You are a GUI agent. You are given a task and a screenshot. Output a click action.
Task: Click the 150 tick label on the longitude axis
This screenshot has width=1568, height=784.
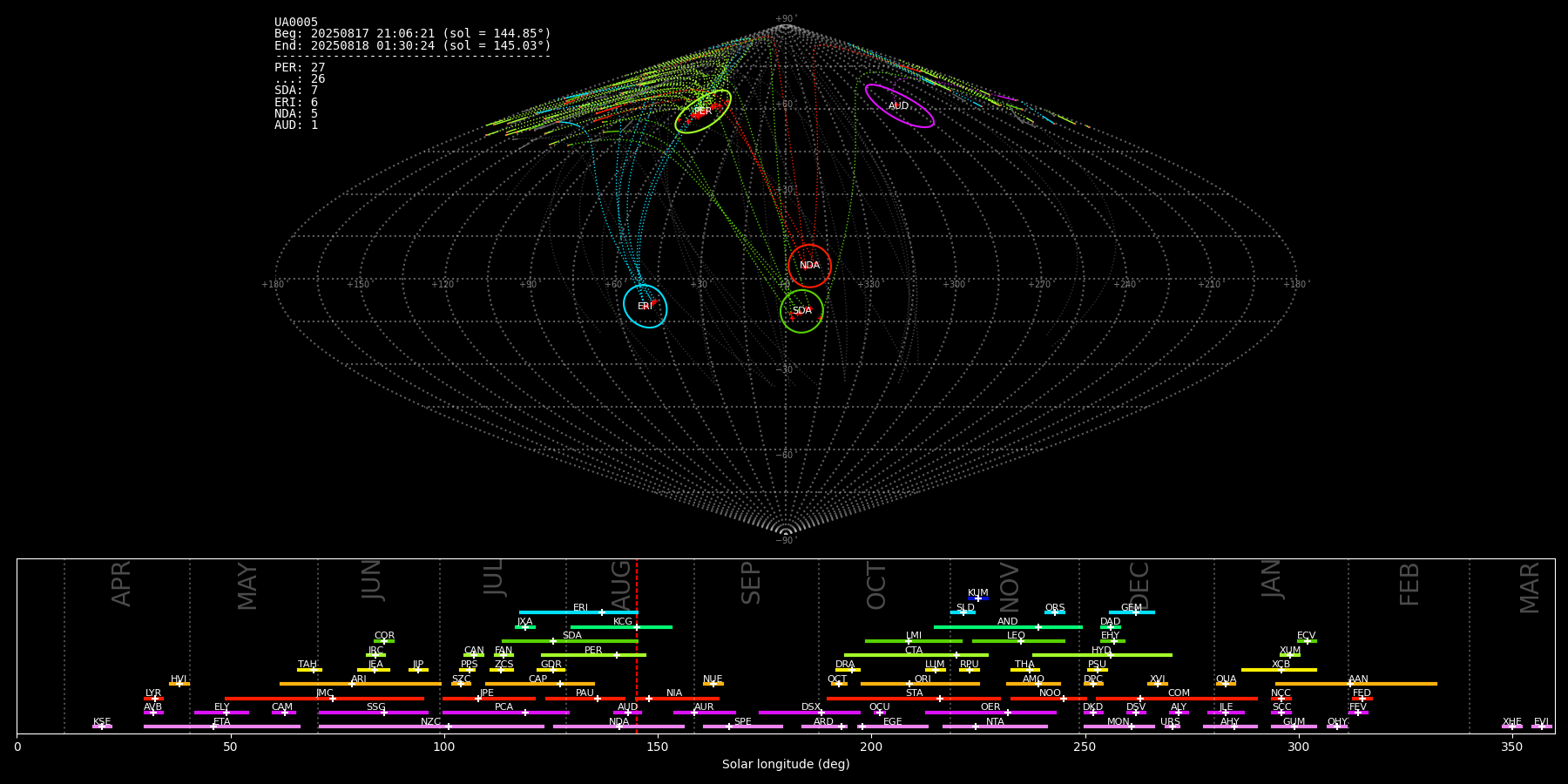pos(658,747)
